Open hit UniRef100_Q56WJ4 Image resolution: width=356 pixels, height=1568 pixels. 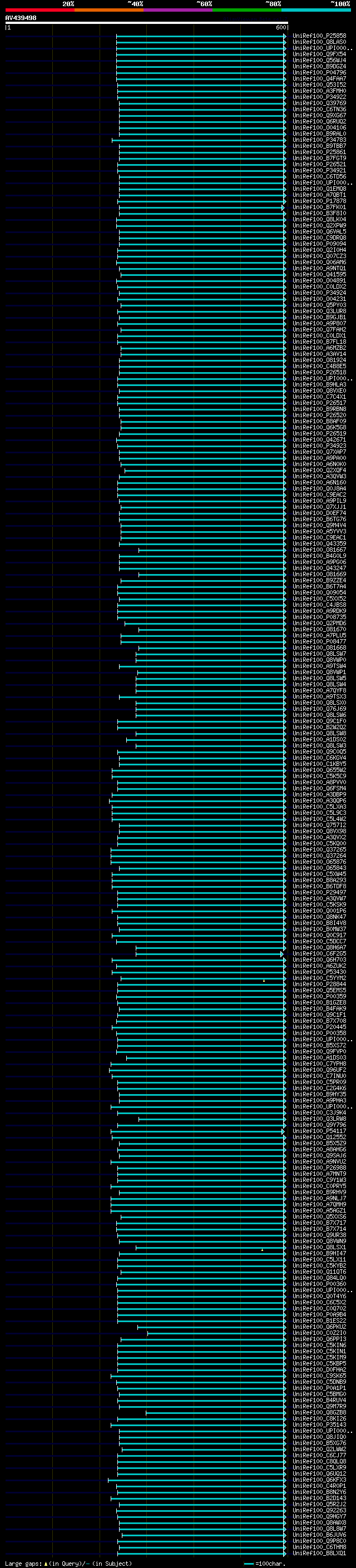pos(319,60)
